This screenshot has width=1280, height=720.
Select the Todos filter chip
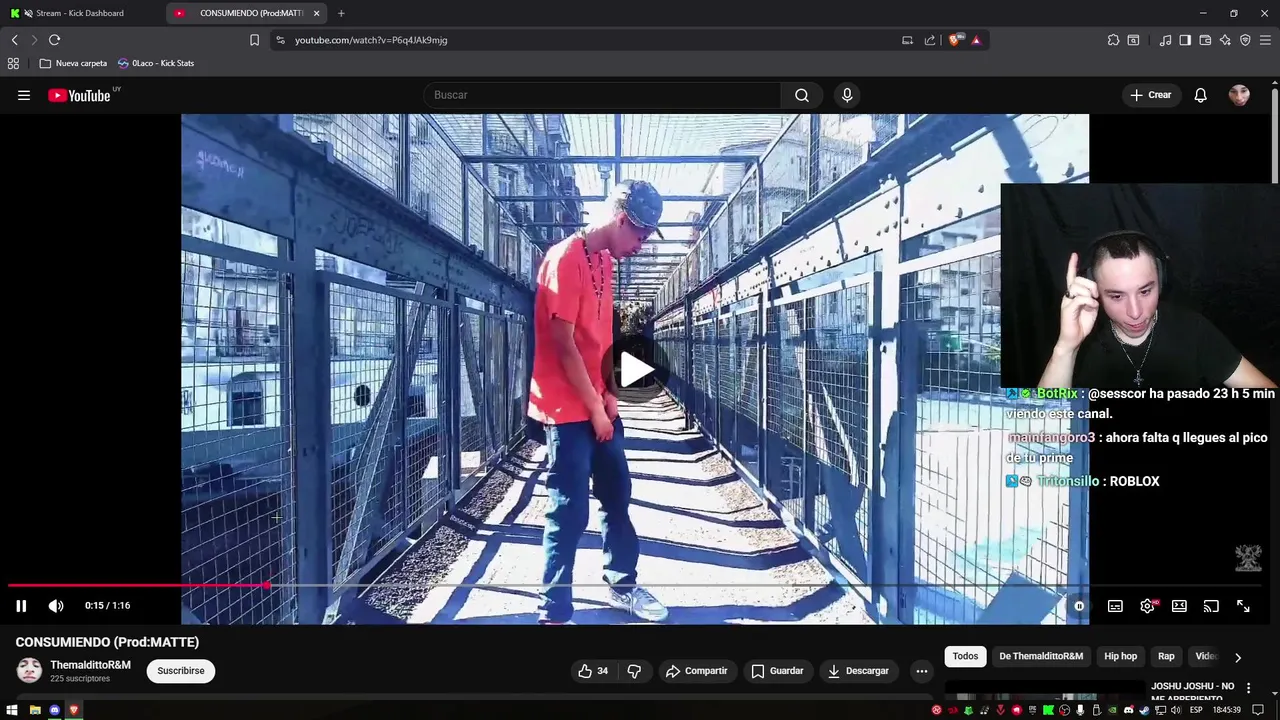pos(965,656)
